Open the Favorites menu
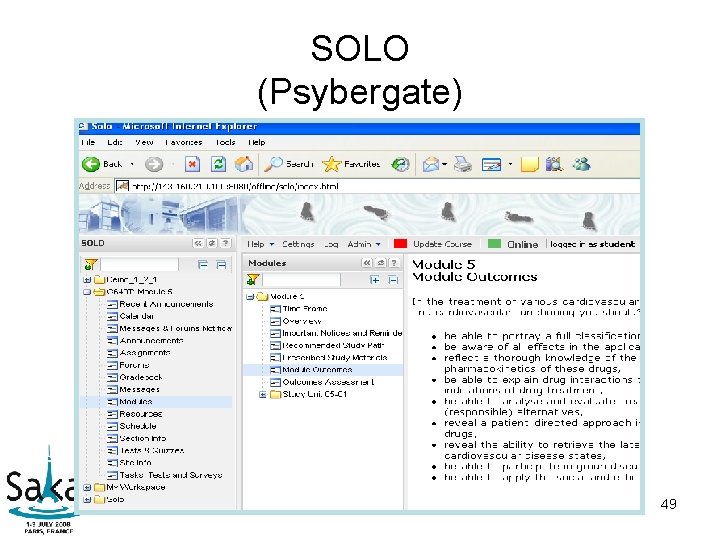 (184, 142)
